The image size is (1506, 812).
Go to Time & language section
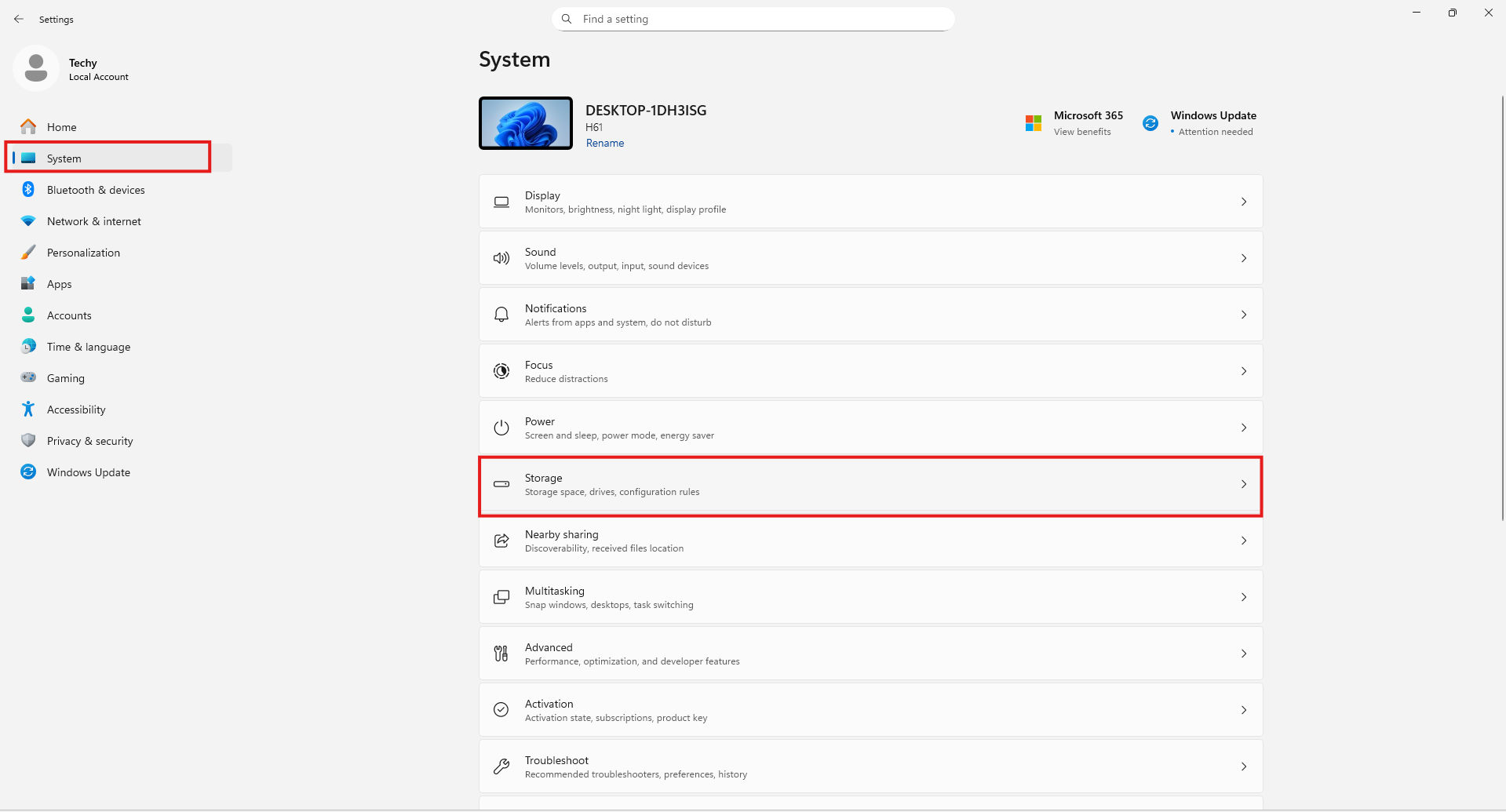[89, 347]
